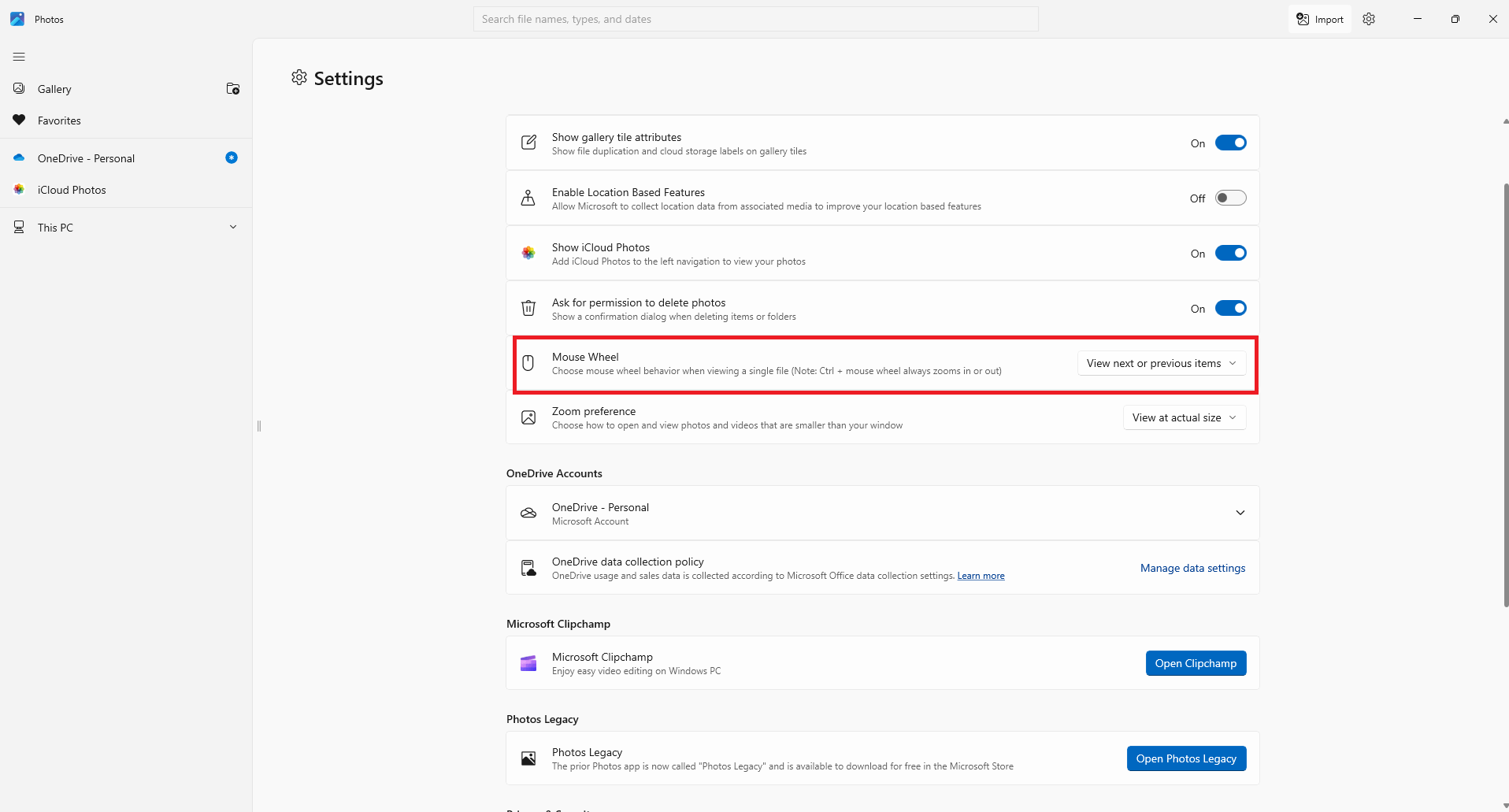The height and width of the screenshot is (812, 1509).
Task: Open the hamburger navigation menu
Action: click(19, 57)
